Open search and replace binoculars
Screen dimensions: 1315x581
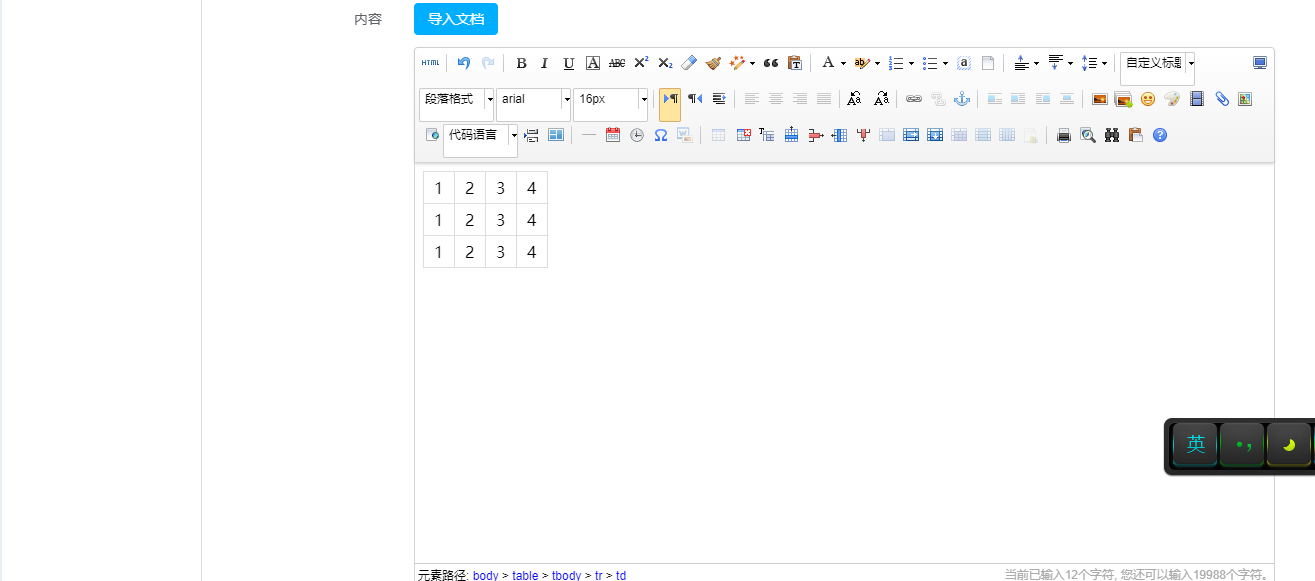click(1112, 135)
